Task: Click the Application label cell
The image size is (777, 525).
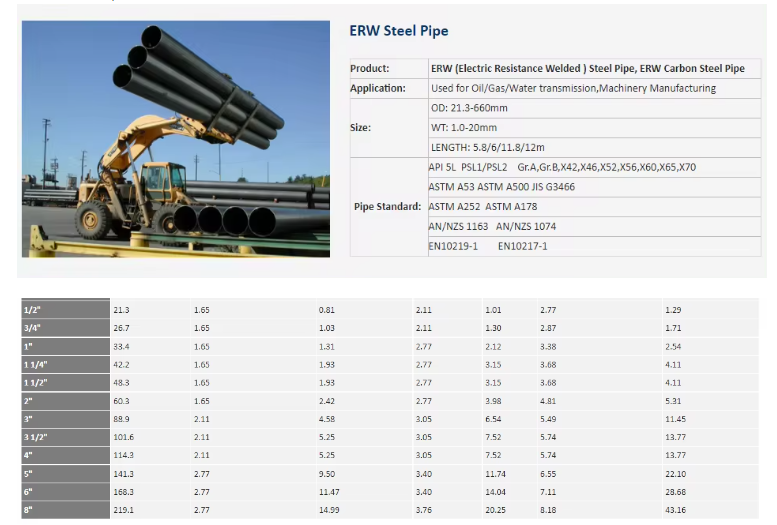Action: pyautogui.click(x=378, y=88)
